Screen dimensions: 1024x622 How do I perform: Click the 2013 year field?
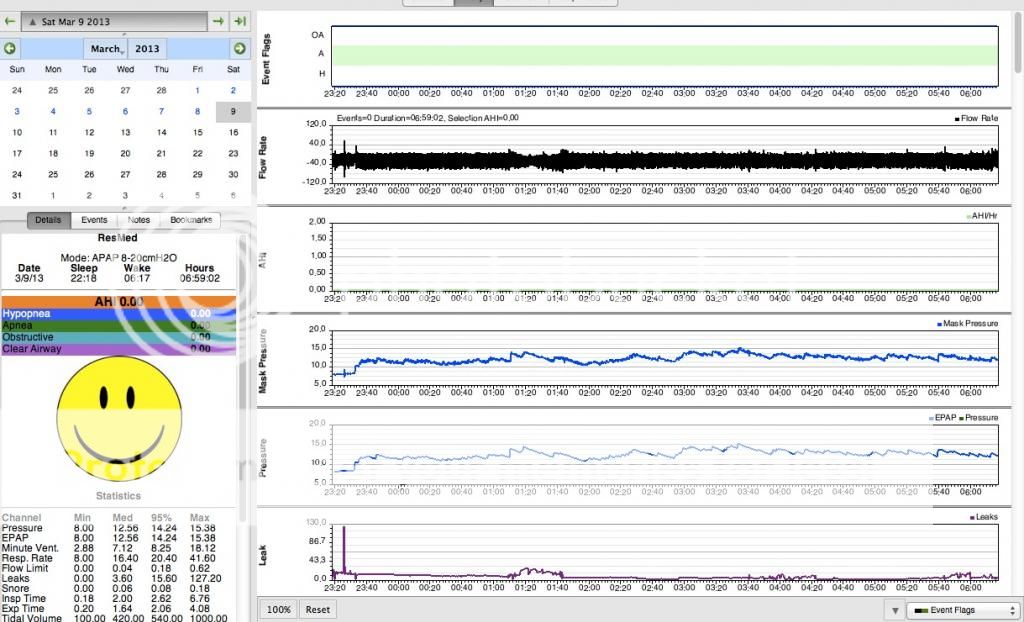tap(147, 48)
